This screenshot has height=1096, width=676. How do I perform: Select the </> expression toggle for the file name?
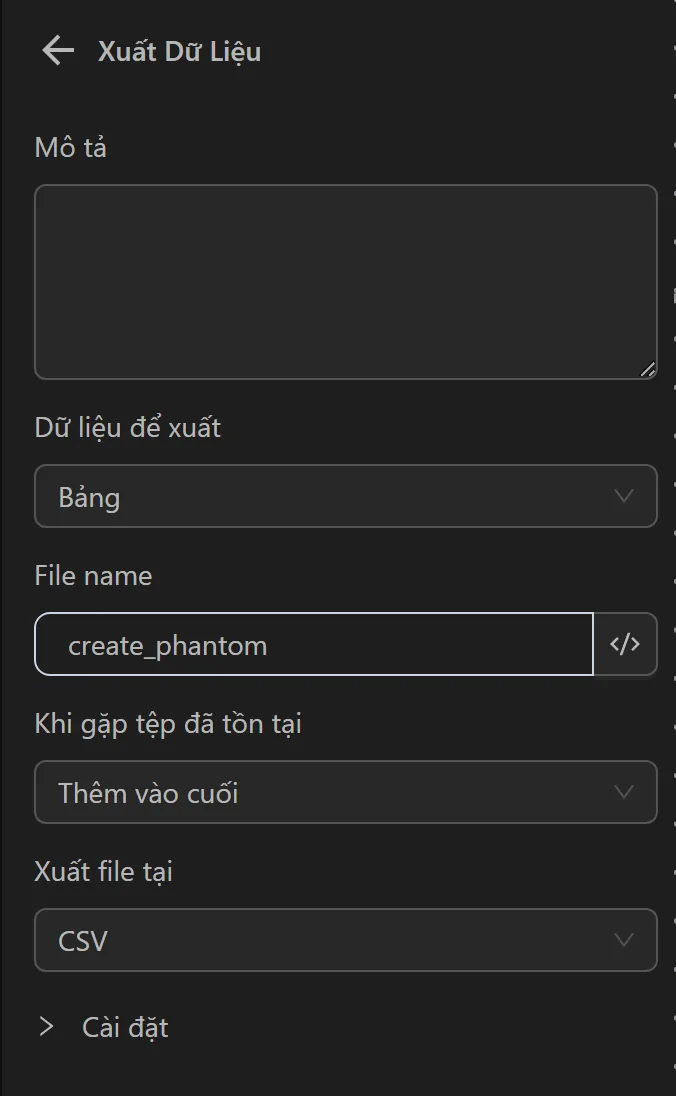coord(625,644)
